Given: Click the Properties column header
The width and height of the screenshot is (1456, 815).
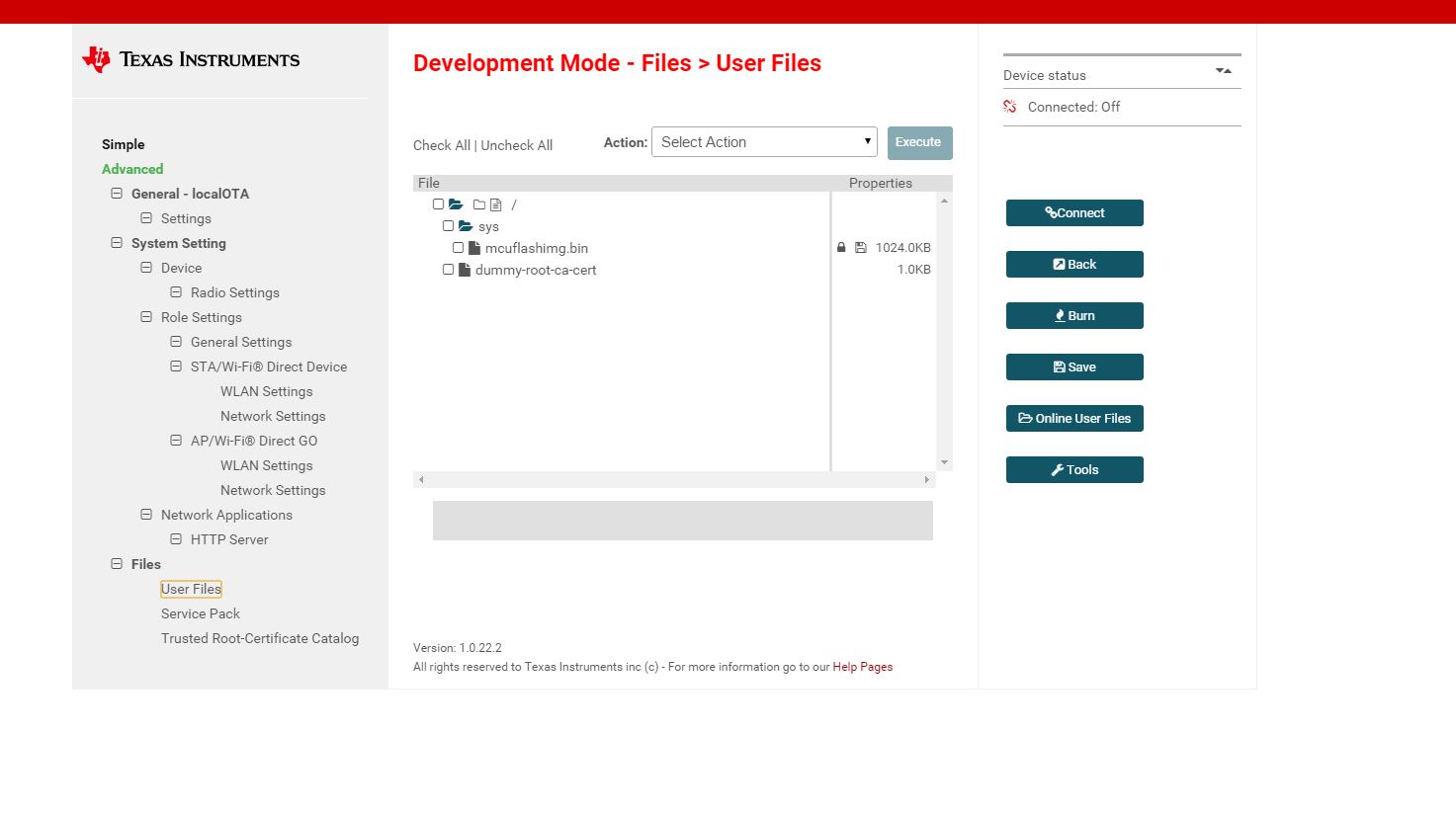Looking at the screenshot, I should point(881,183).
